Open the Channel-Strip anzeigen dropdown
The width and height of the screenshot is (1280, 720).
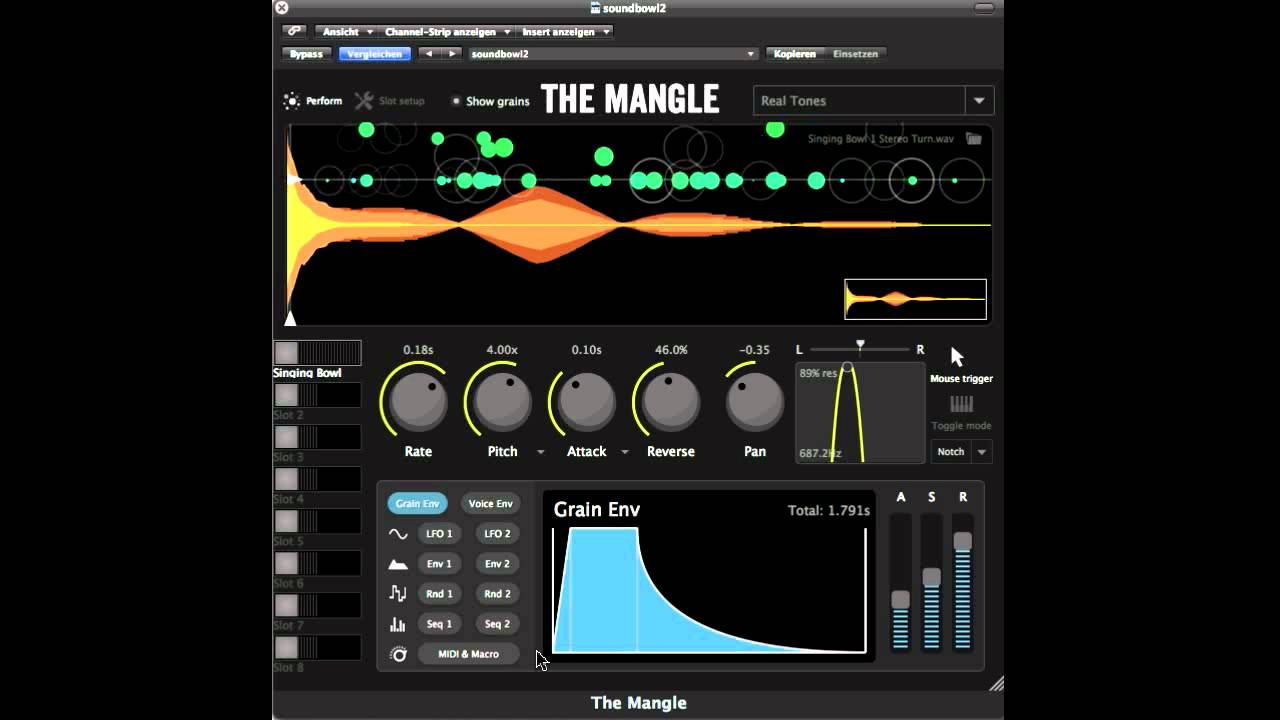447,32
